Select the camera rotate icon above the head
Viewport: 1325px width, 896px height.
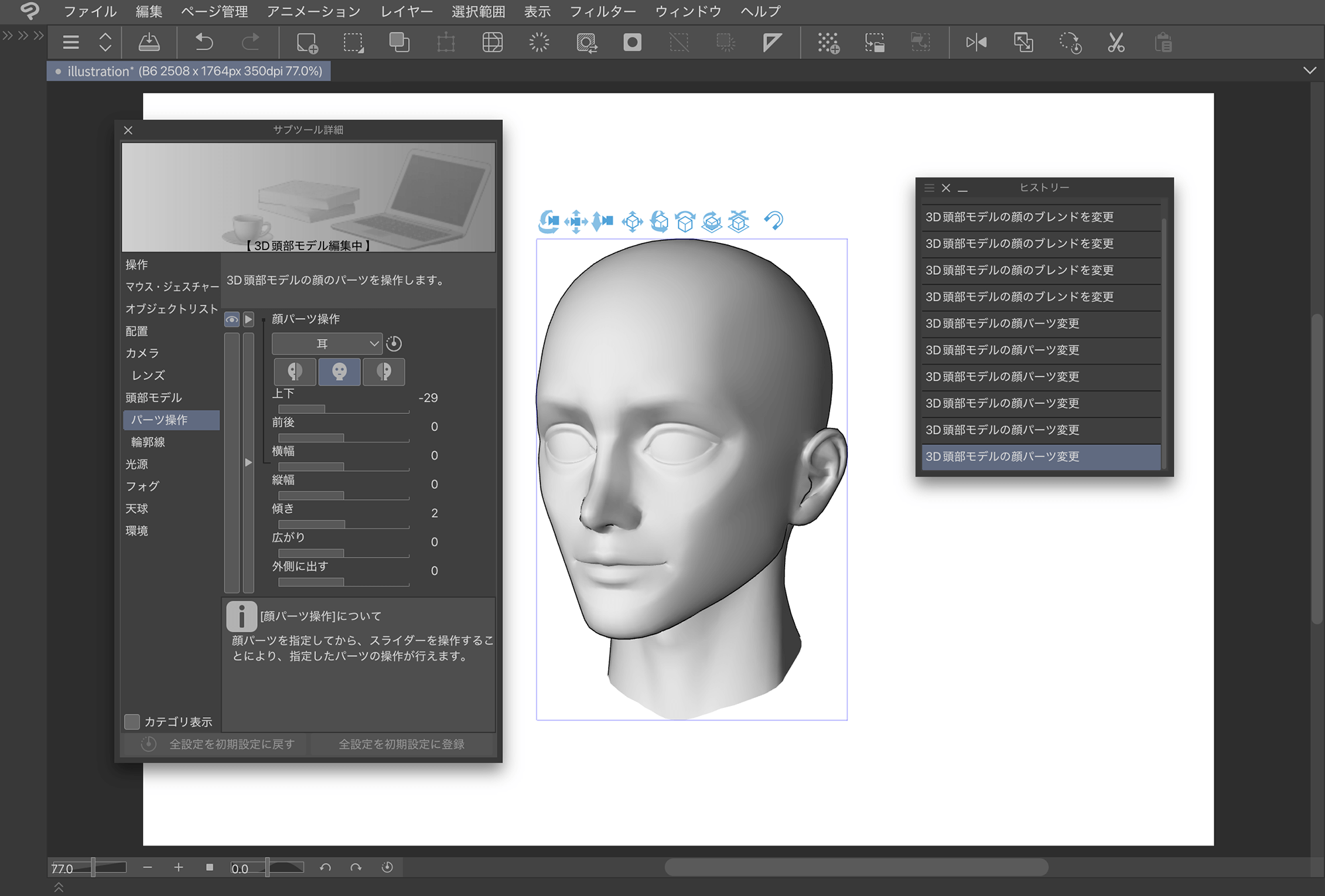point(549,221)
